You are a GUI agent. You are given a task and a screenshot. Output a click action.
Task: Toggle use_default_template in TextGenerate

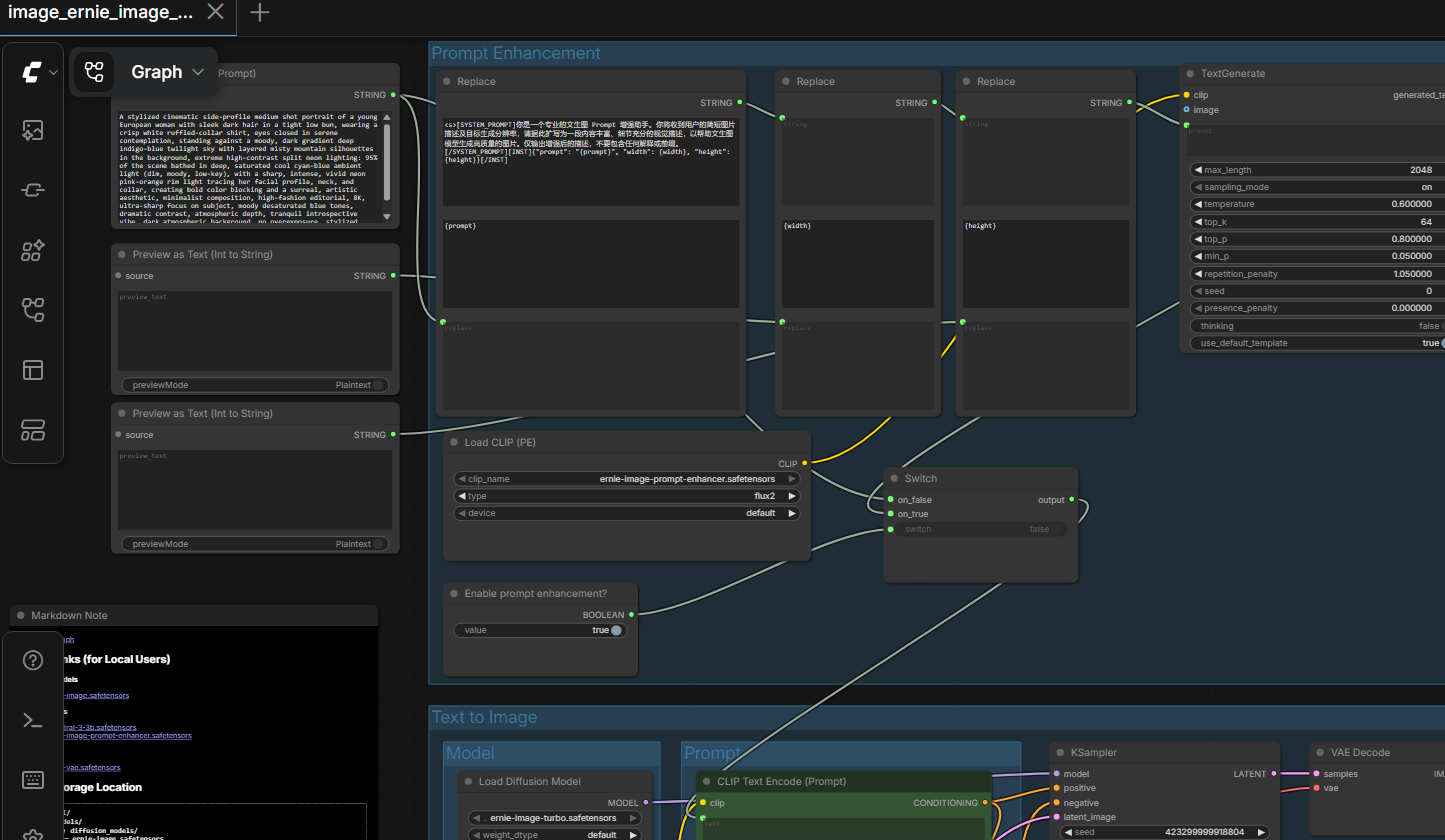(1316, 343)
